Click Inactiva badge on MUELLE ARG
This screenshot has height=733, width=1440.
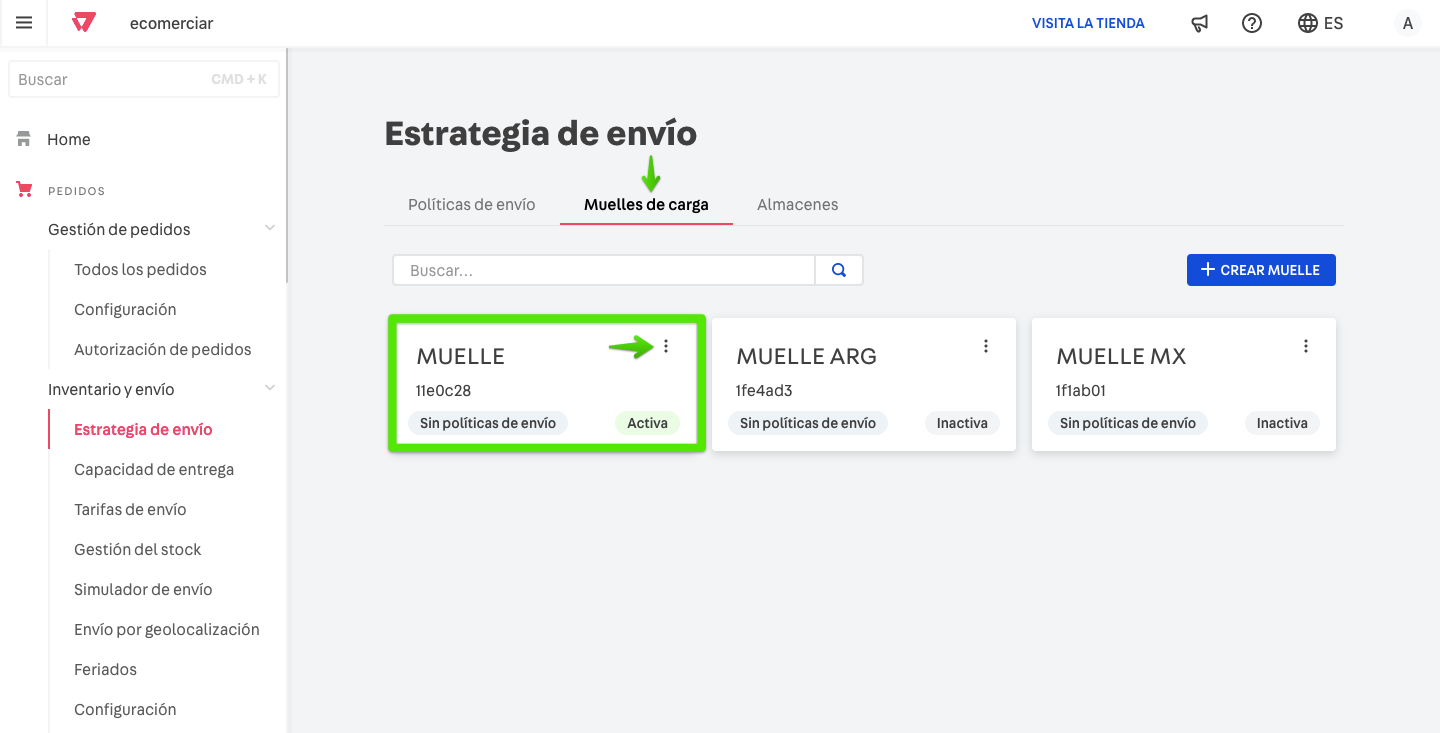pos(962,423)
